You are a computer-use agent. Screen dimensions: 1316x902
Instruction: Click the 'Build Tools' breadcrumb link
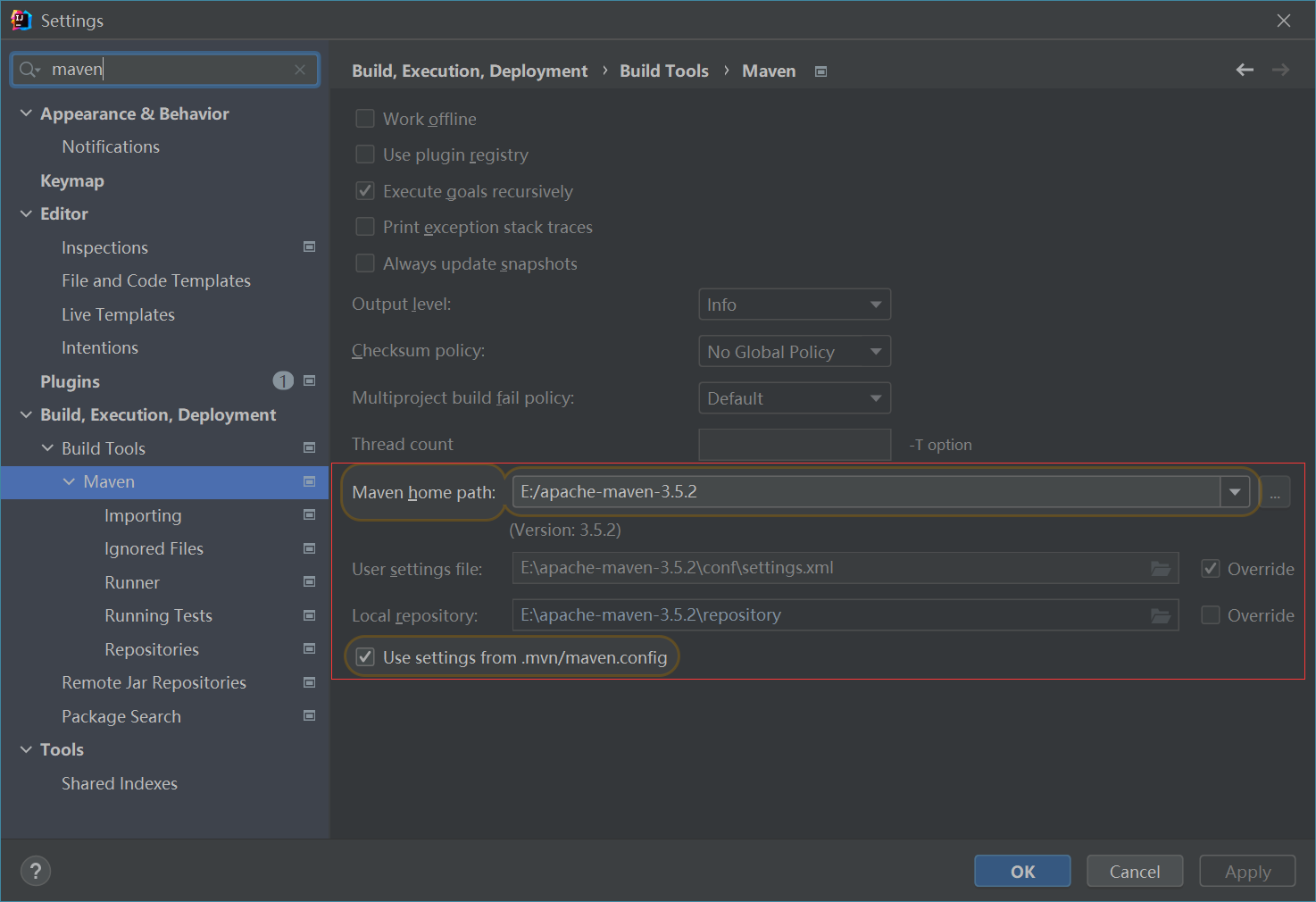click(x=664, y=71)
